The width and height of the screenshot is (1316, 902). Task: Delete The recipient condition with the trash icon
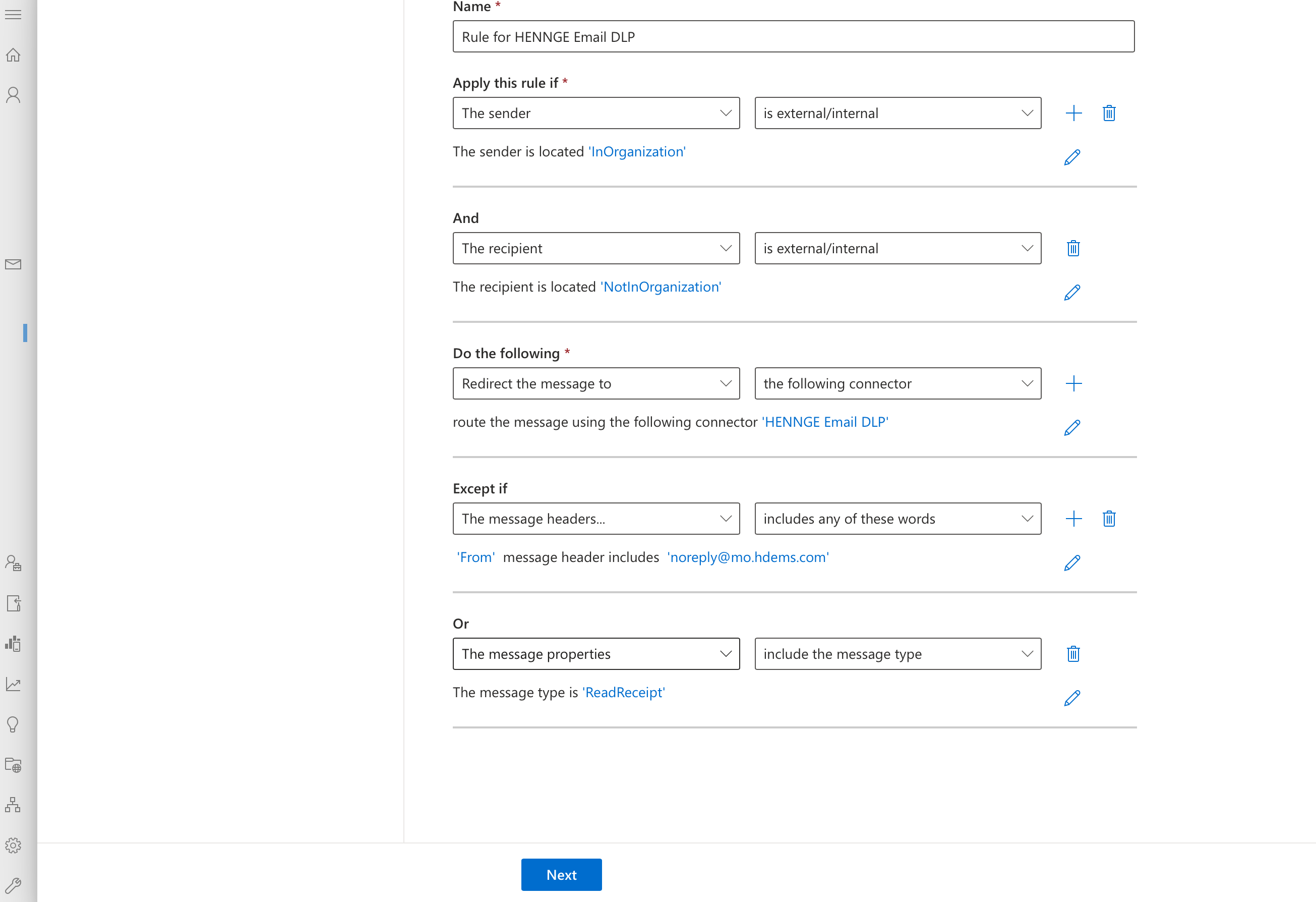coord(1073,248)
